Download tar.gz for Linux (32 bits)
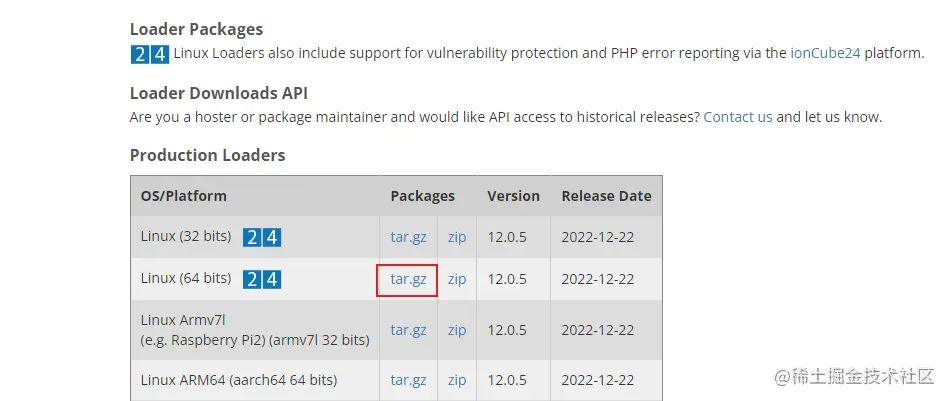The width and height of the screenshot is (949, 401). [x=408, y=238]
